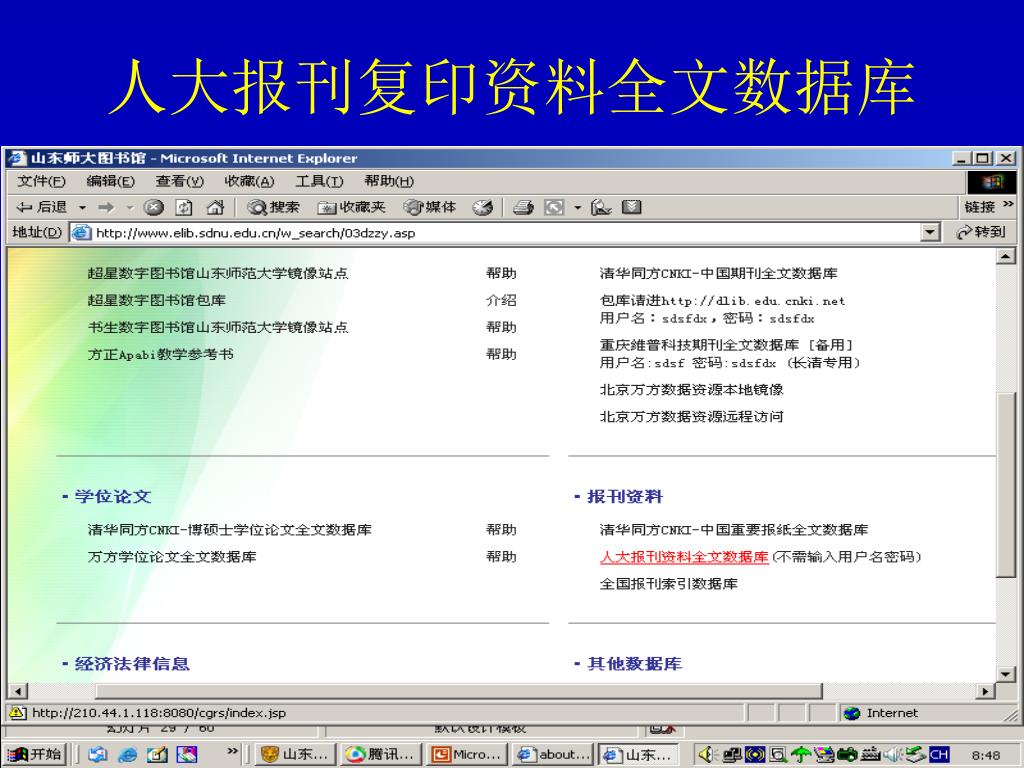Open 书生数字图书馆山东师范大学镜像站点 link
This screenshot has height=768, width=1024.
pos(218,327)
